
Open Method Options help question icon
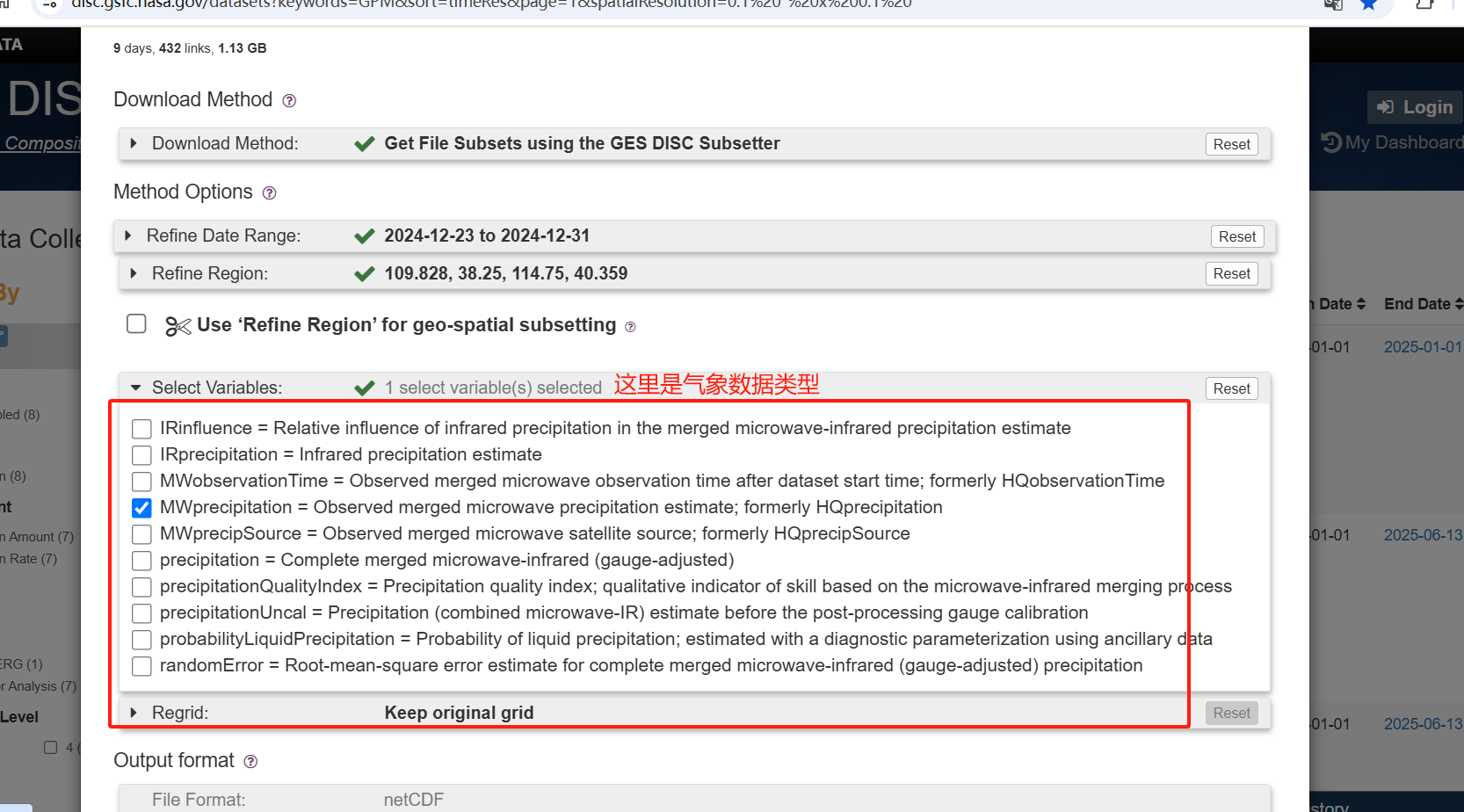pyautogui.click(x=270, y=193)
